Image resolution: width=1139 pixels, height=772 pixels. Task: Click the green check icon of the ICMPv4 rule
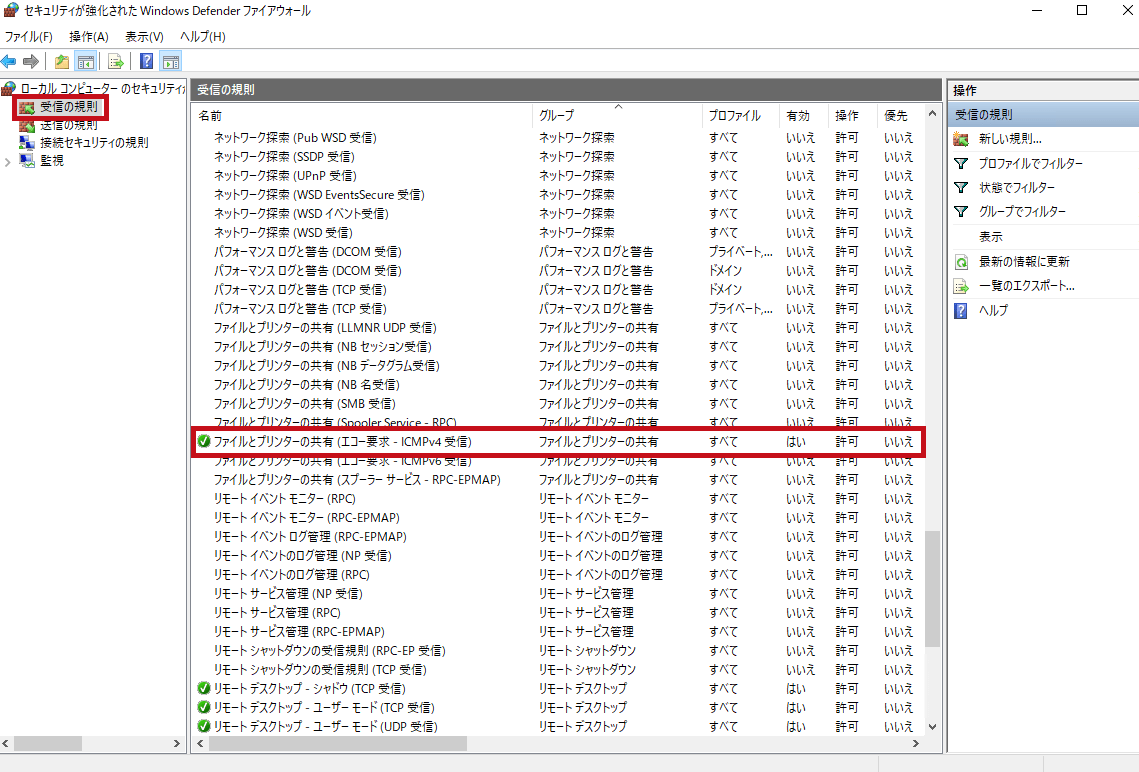pyautogui.click(x=204, y=441)
